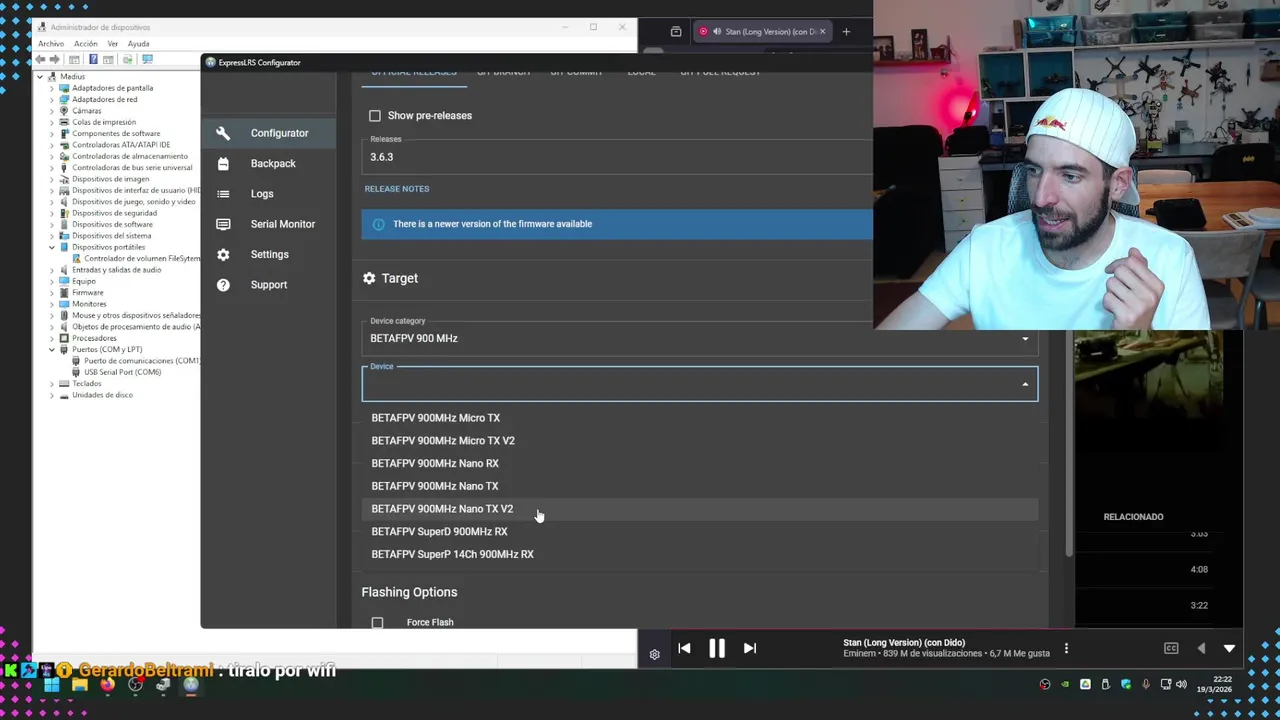Viewport: 1280px width, 720px height.
Task: Open the new browser tab plus button
Action: click(x=846, y=32)
